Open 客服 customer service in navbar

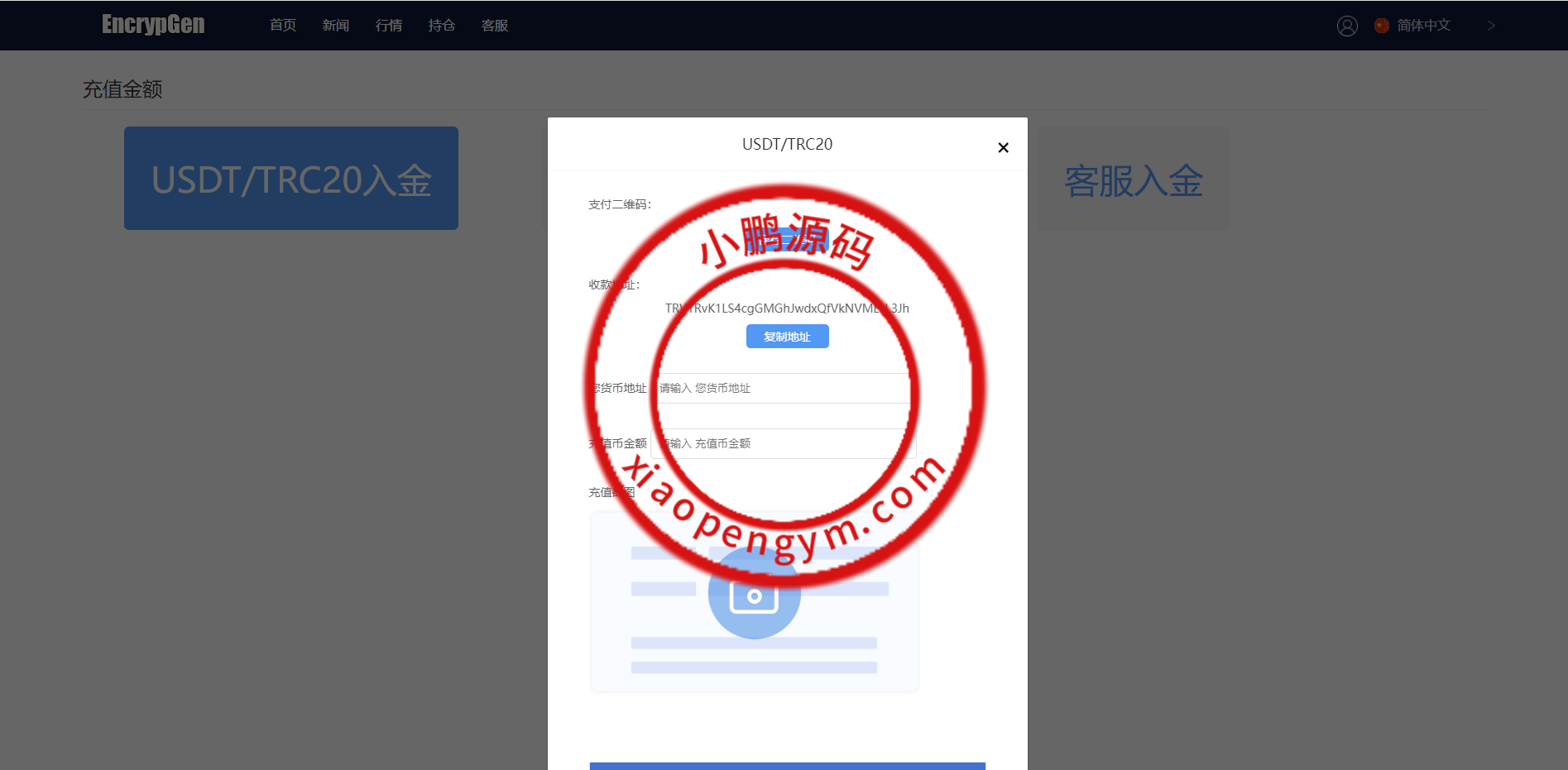point(495,26)
